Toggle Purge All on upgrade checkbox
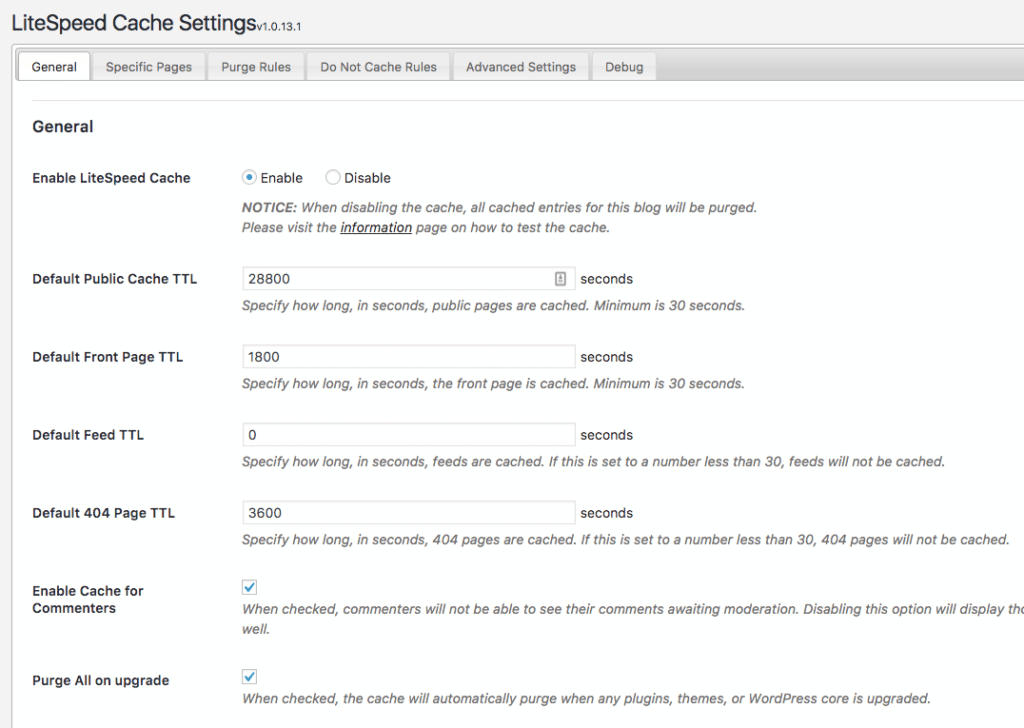 pos(249,676)
